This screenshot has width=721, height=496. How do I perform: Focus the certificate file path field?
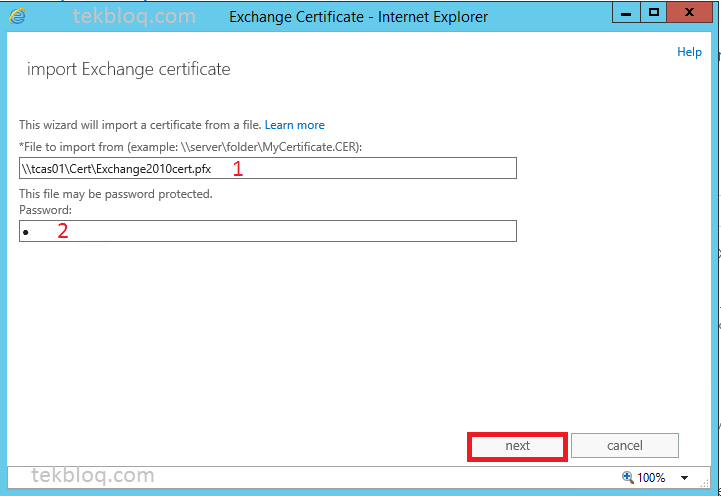(268, 168)
